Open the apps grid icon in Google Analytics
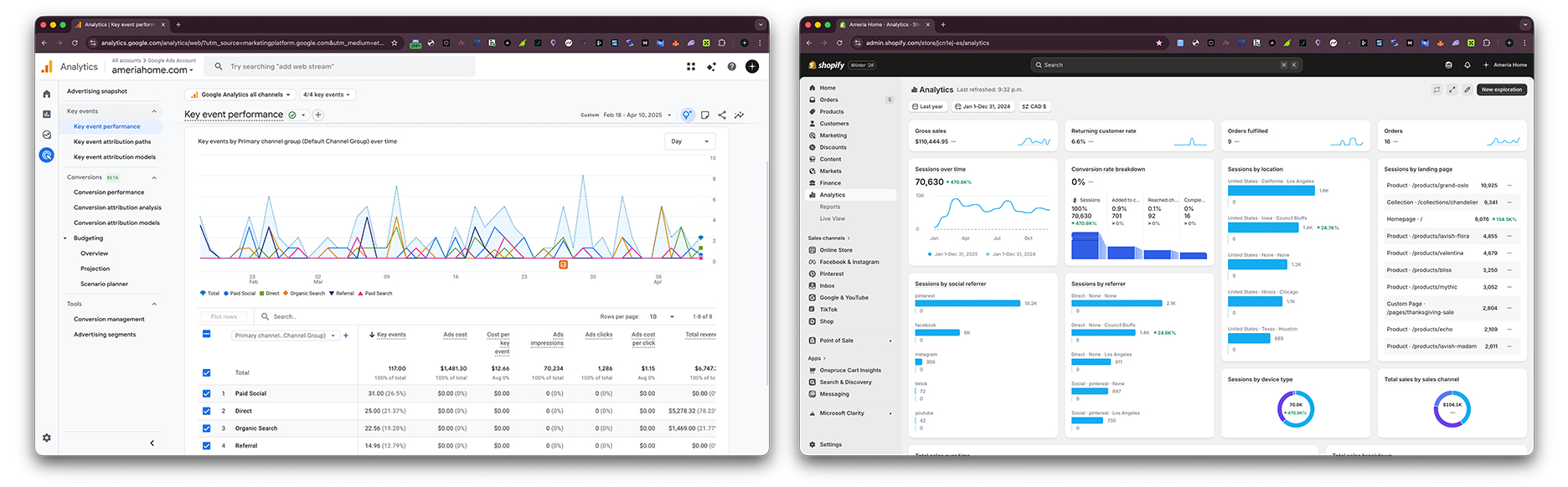 [x=691, y=66]
